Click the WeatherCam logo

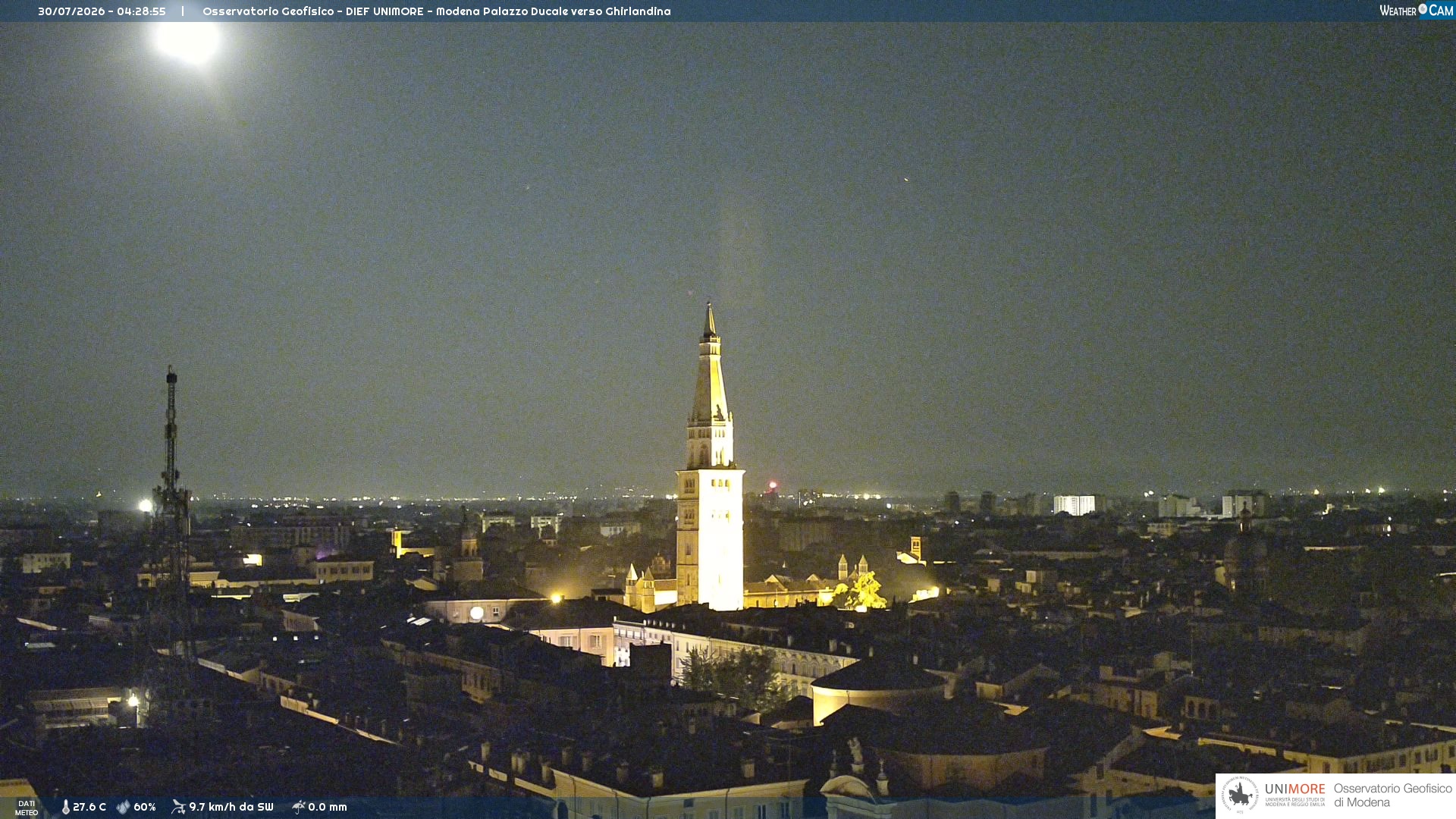1417,11
